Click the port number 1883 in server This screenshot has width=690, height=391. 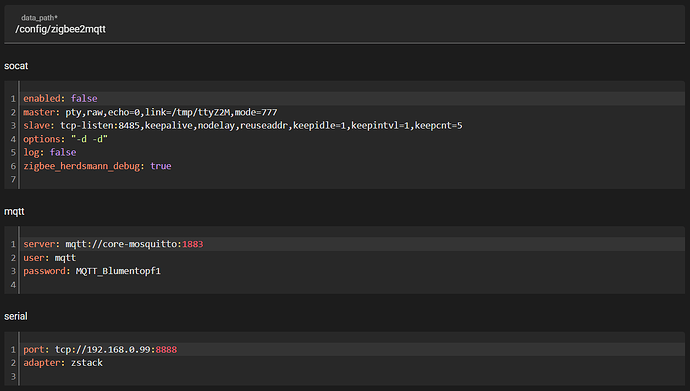coord(193,244)
